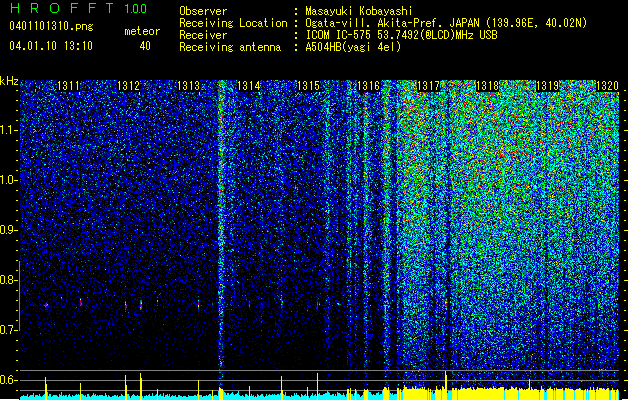629x400 pixels.
Task: Click the 1320 time marker
Action: tap(607, 86)
